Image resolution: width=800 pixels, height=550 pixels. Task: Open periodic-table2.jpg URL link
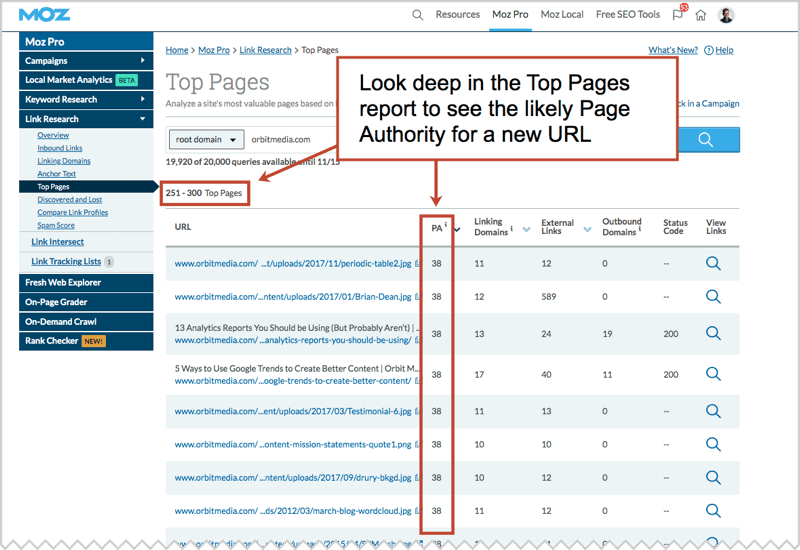[x=293, y=263]
